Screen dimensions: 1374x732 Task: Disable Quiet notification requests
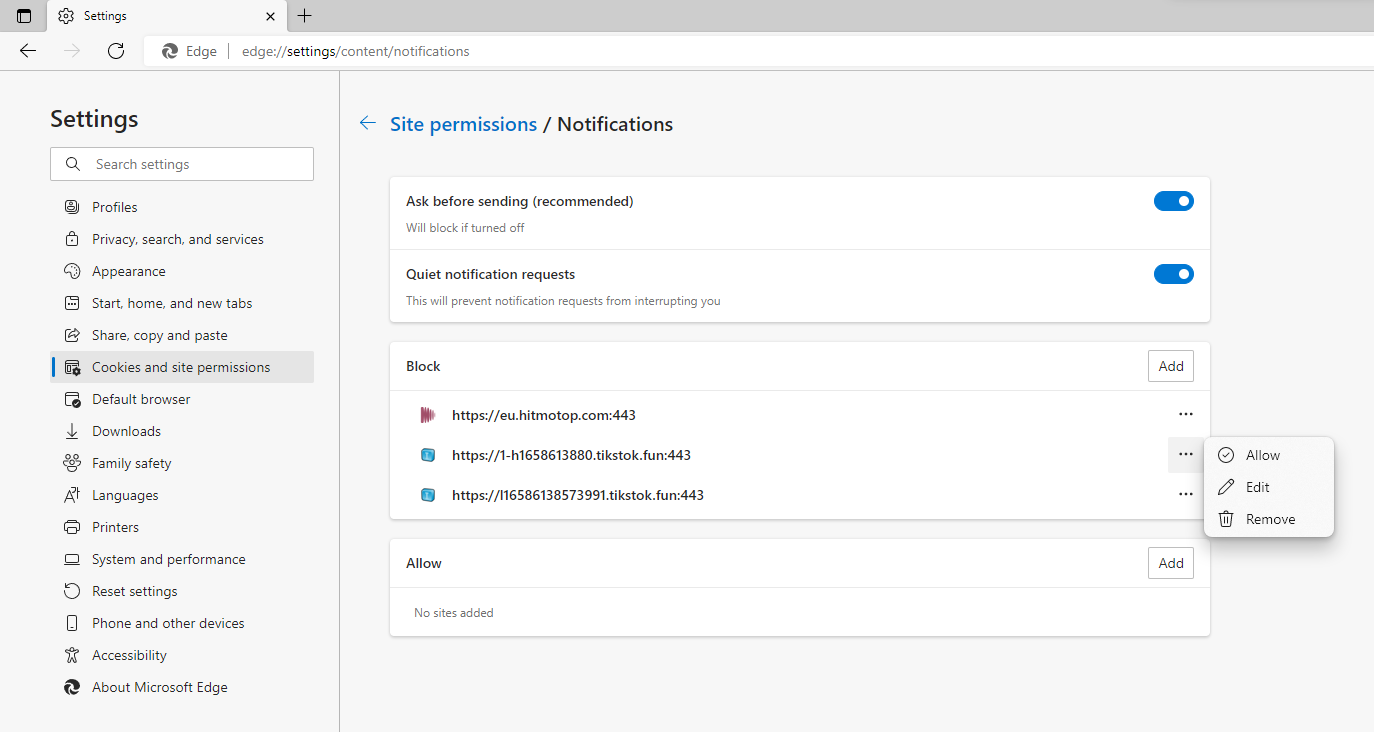point(1173,273)
